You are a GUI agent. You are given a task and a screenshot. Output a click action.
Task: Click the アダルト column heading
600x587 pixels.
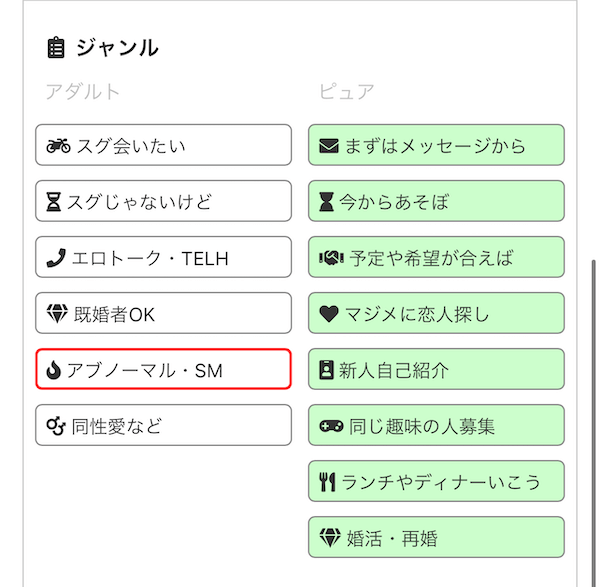click(83, 92)
